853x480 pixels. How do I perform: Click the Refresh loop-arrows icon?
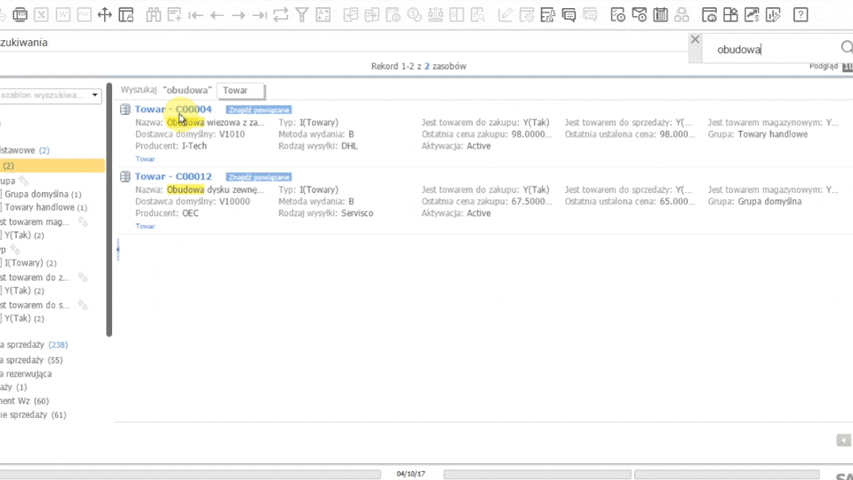point(281,15)
